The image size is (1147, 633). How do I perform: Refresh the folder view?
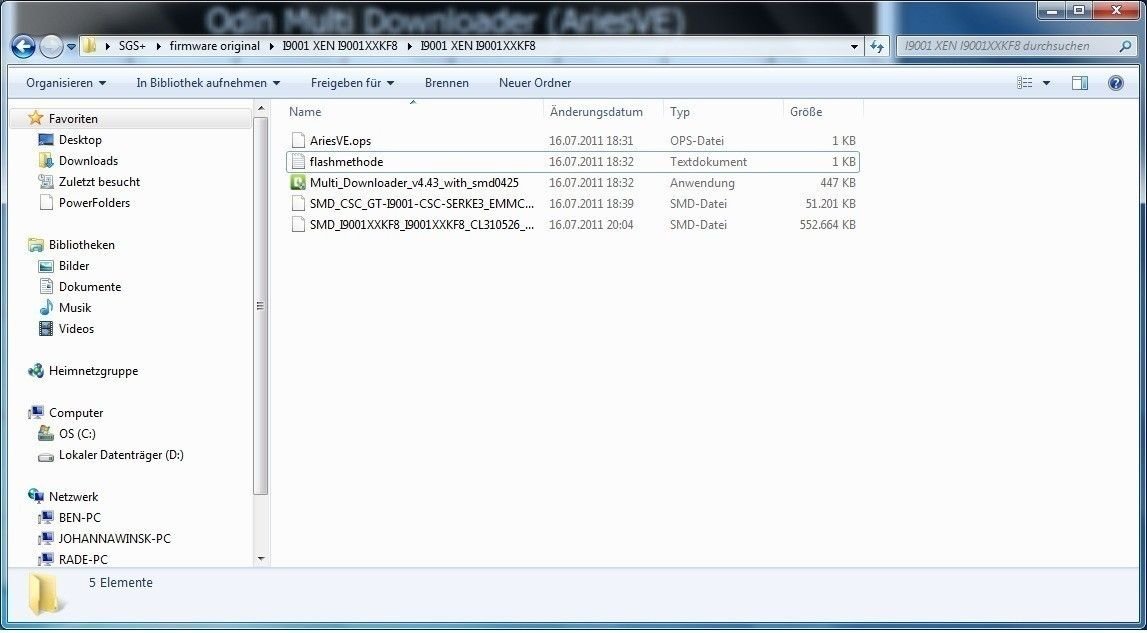pos(876,47)
